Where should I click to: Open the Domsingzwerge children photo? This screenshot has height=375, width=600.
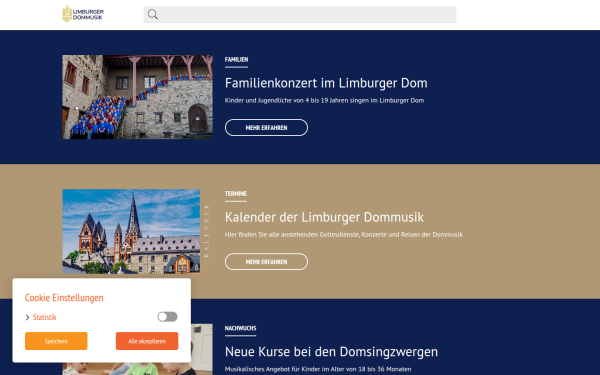click(x=201, y=349)
